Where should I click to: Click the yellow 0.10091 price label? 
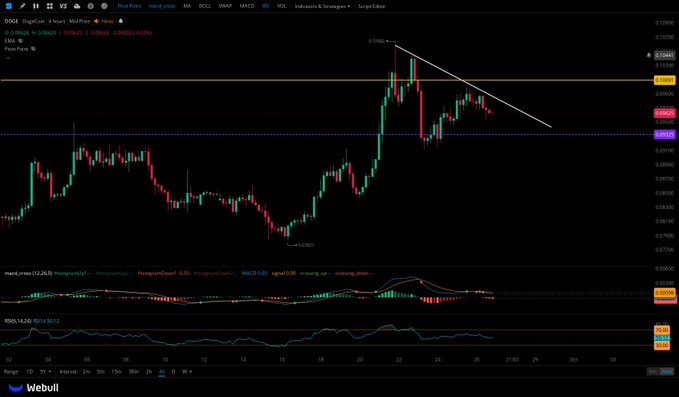pyautogui.click(x=664, y=80)
